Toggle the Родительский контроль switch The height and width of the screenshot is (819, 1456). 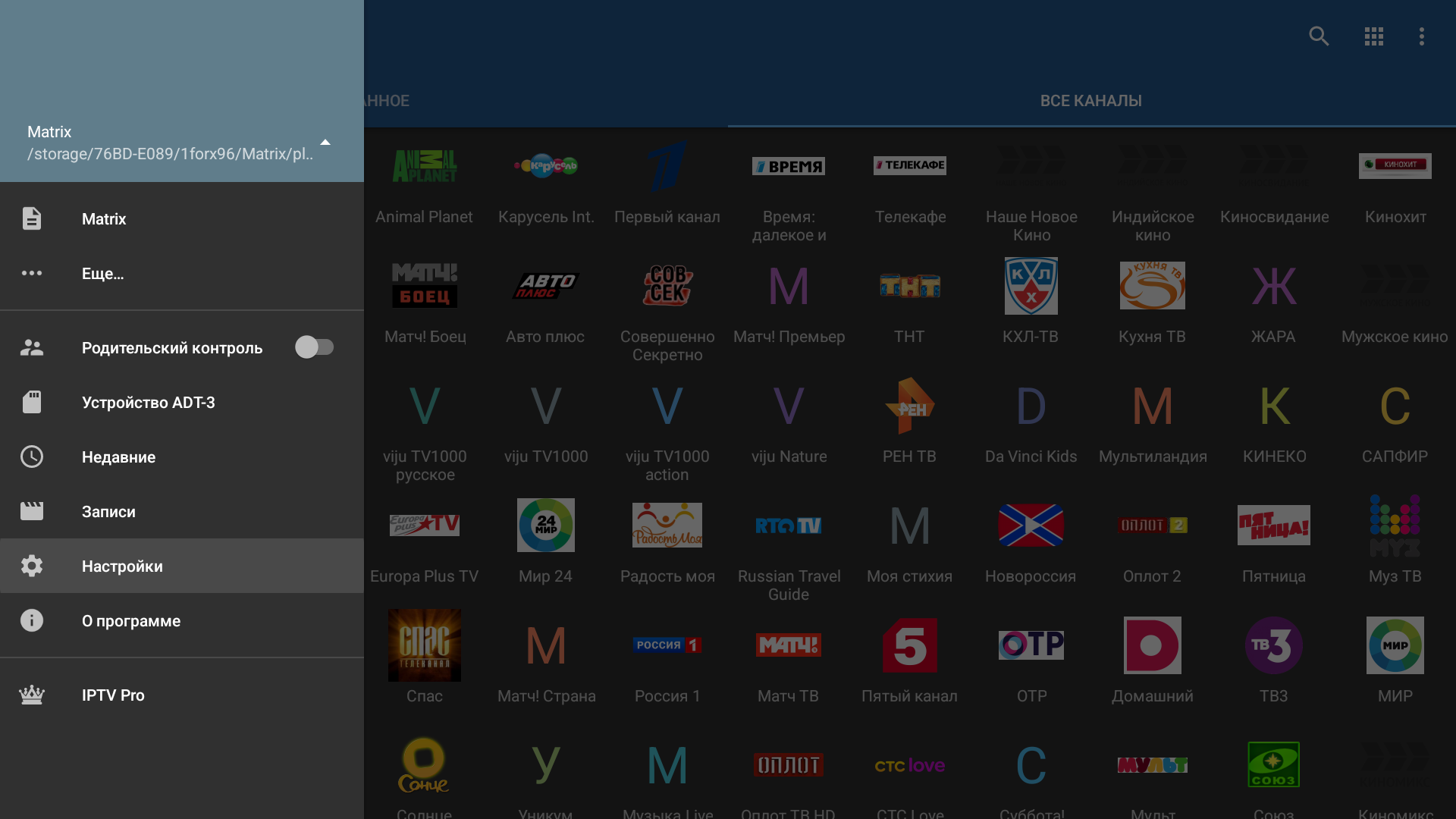314,347
